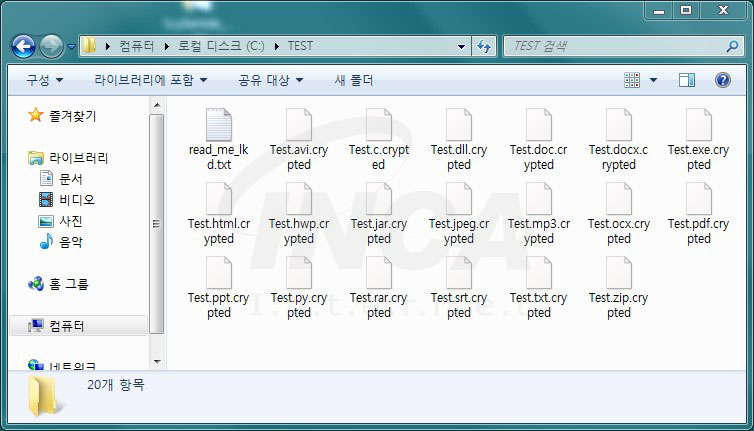Select the Test.txt.crypted file icon
The height and width of the screenshot is (431, 754).
(539, 273)
